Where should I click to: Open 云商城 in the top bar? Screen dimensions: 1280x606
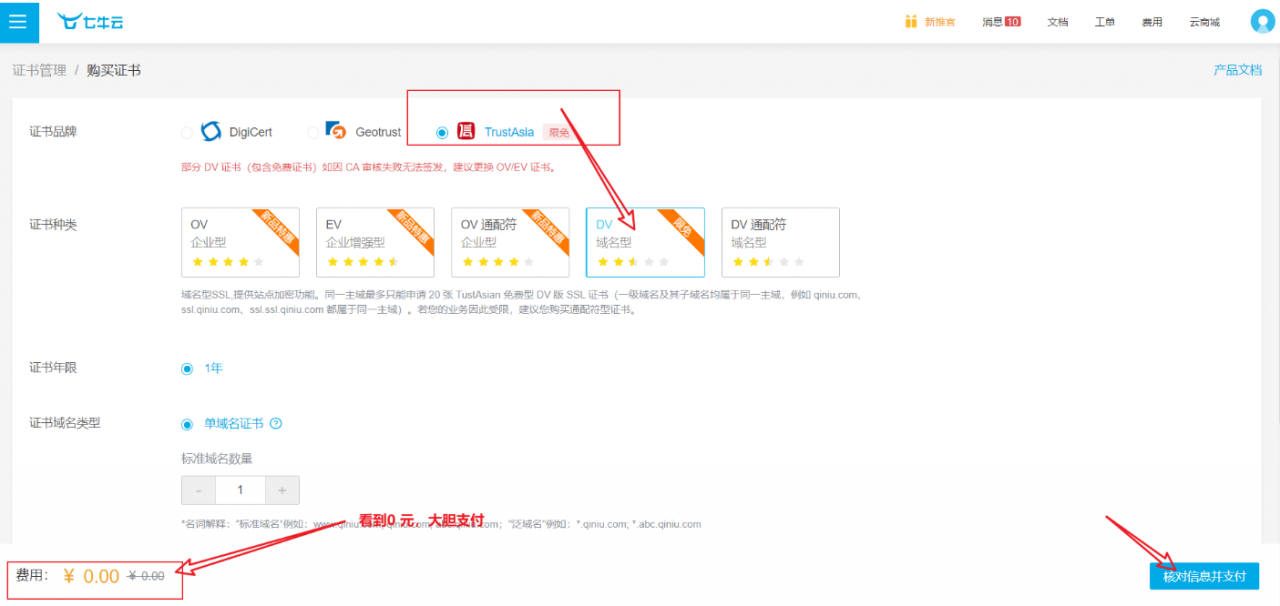pos(1204,22)
